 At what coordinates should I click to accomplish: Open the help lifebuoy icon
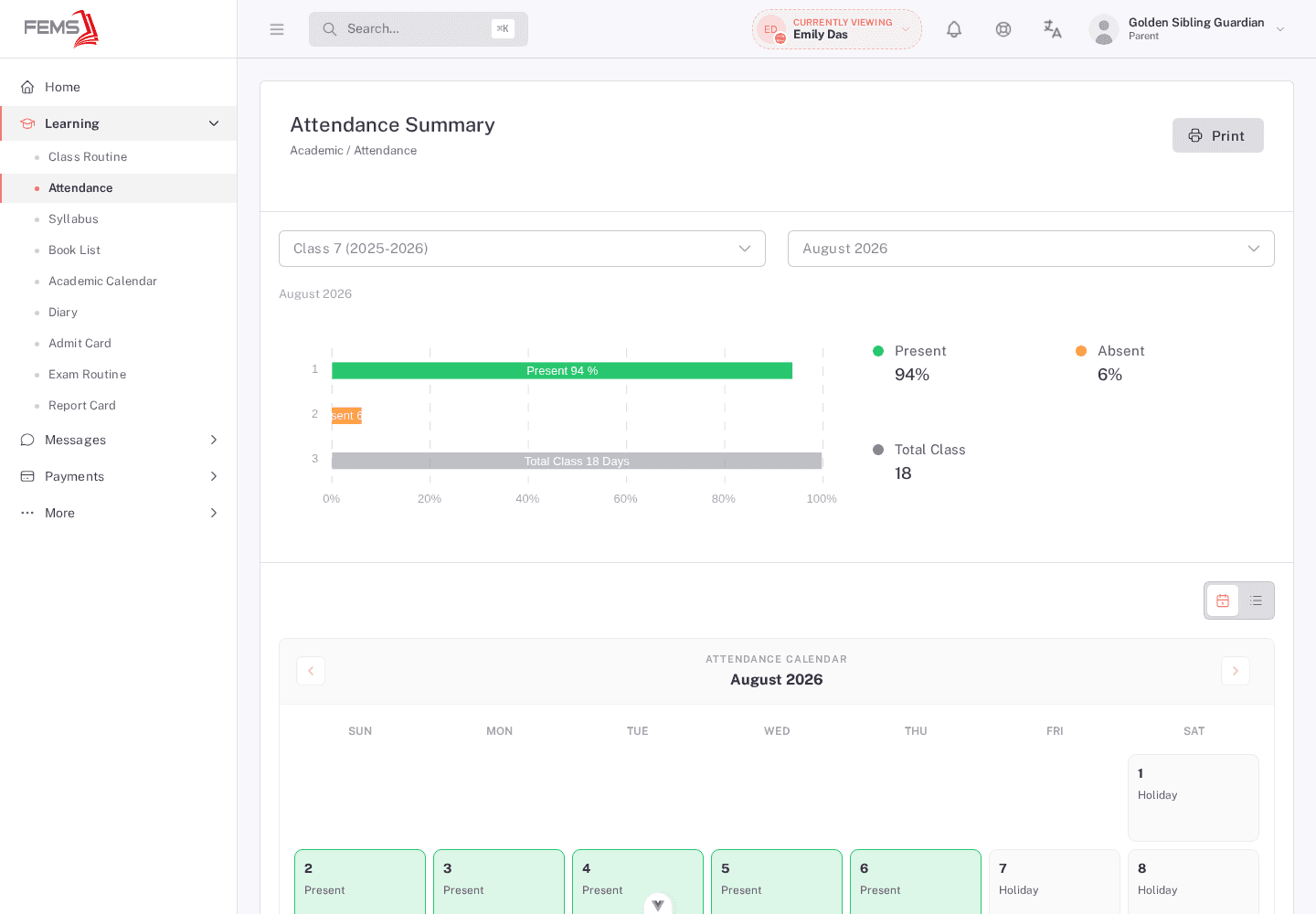tap(1003, 29)
